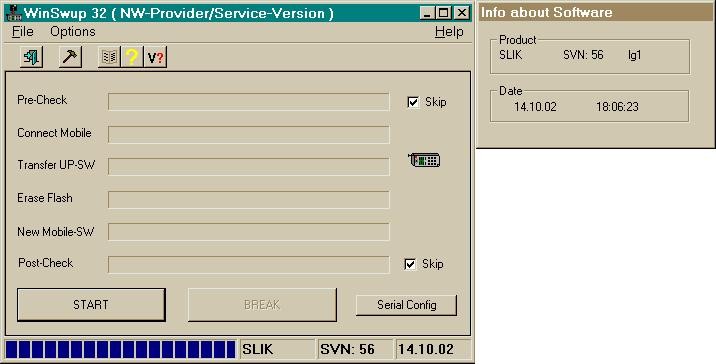
Task: Open the Help menu
Action: tap(449, 32)
